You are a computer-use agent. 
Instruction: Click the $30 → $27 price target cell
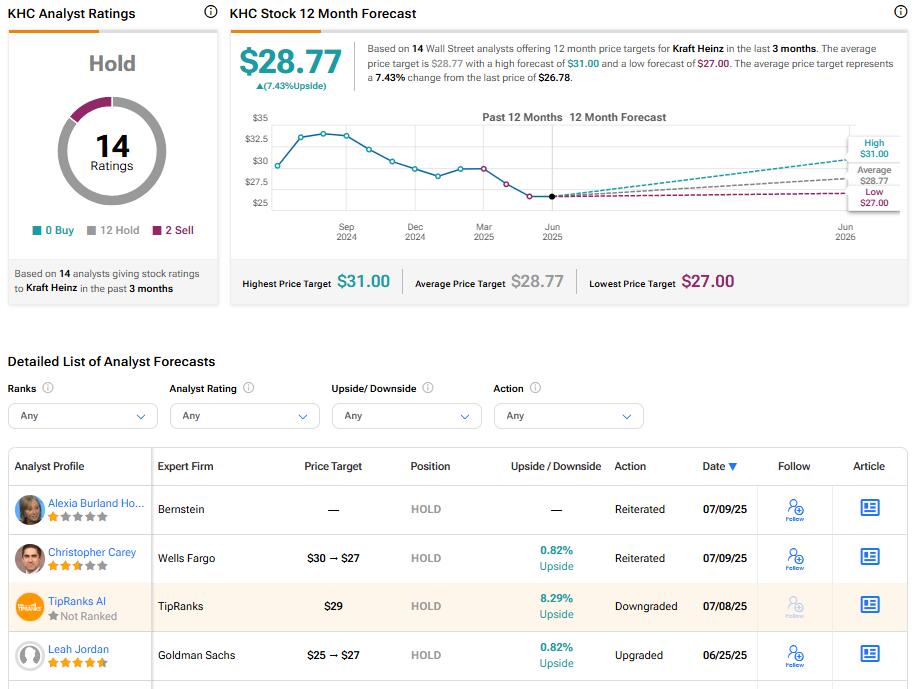coord(333,558)
